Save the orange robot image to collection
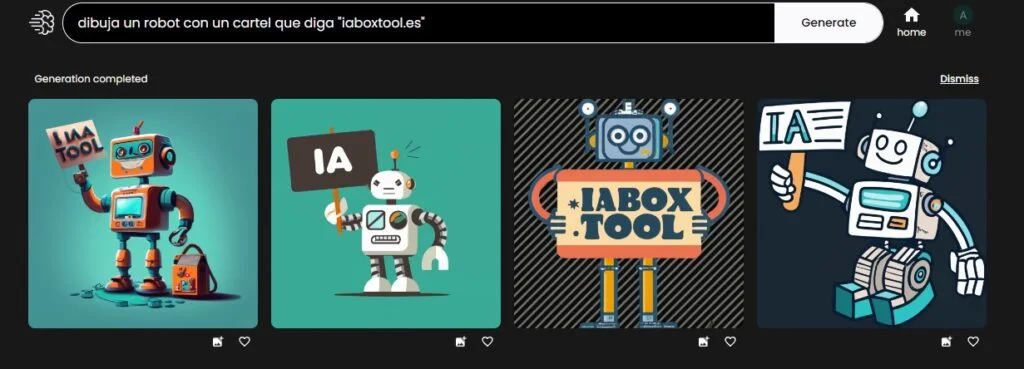The image size is (1024, 369). click(217, 342)
